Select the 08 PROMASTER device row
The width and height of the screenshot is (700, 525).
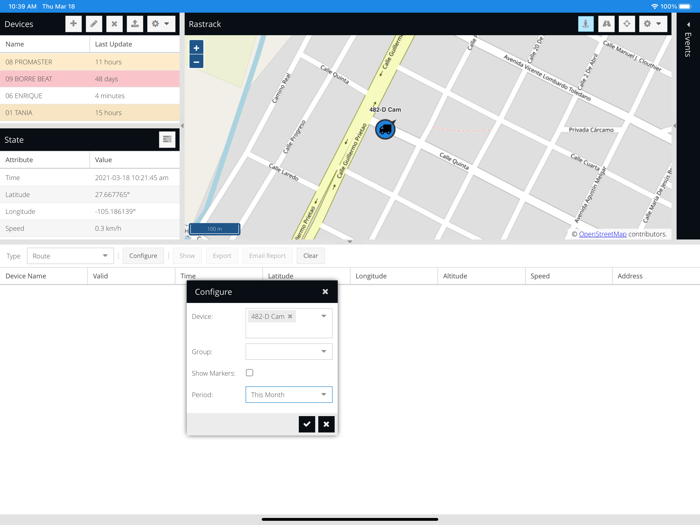point(90,62)
